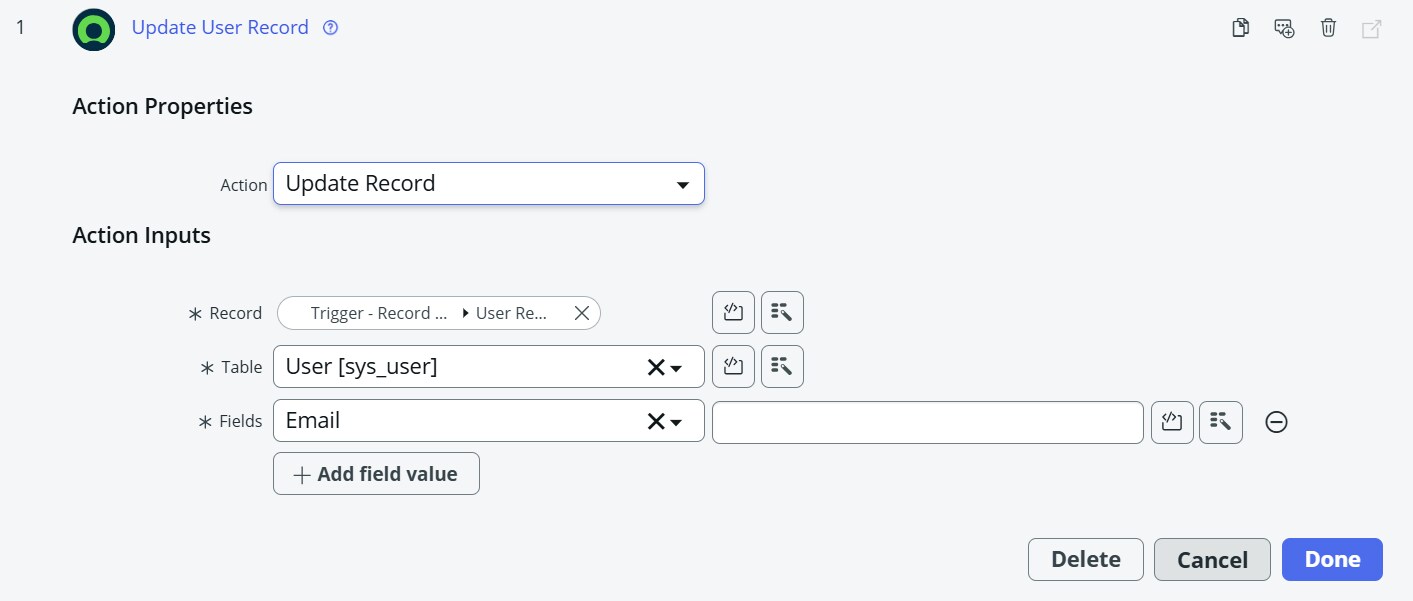
Task: Remove the Email field row with minus icon
Action: click(x=1276, y=422)
